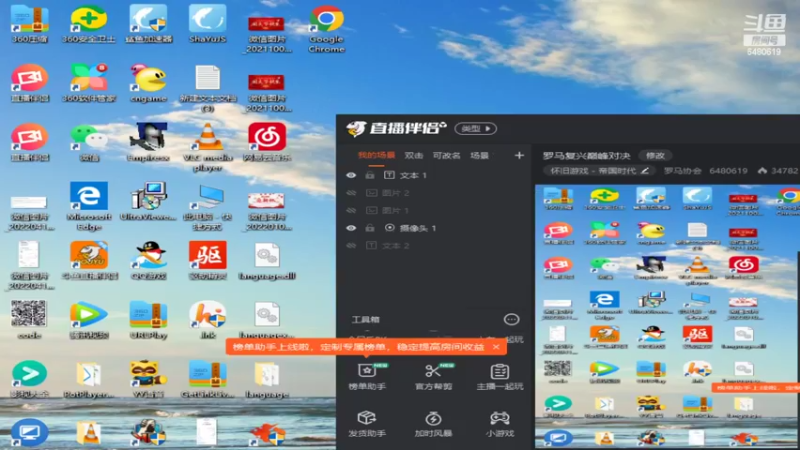This screenshot has height=450, width=800.
Task: Expand the 类型 arrow button
Action: click(476, 129)
